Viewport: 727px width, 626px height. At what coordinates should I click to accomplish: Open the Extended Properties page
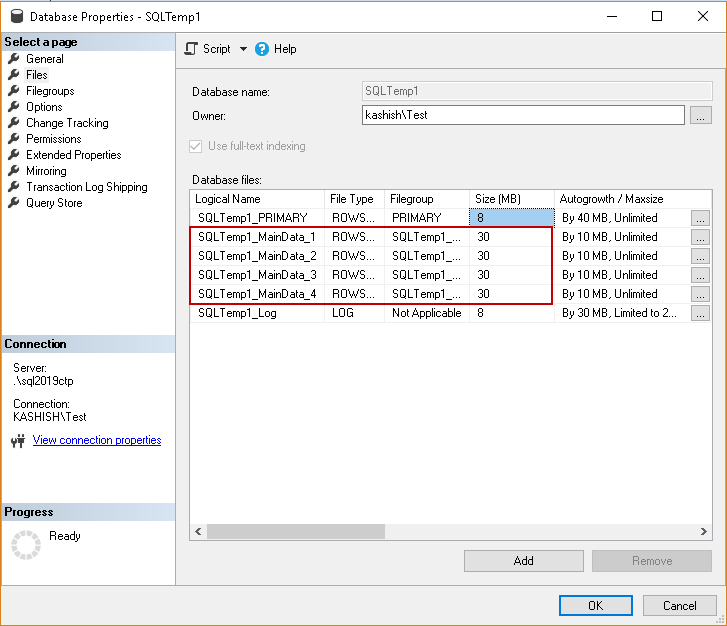point(74,155)
